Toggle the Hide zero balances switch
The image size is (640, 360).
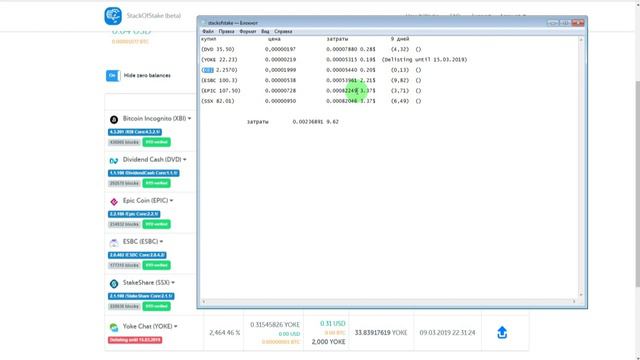point(113,76)
